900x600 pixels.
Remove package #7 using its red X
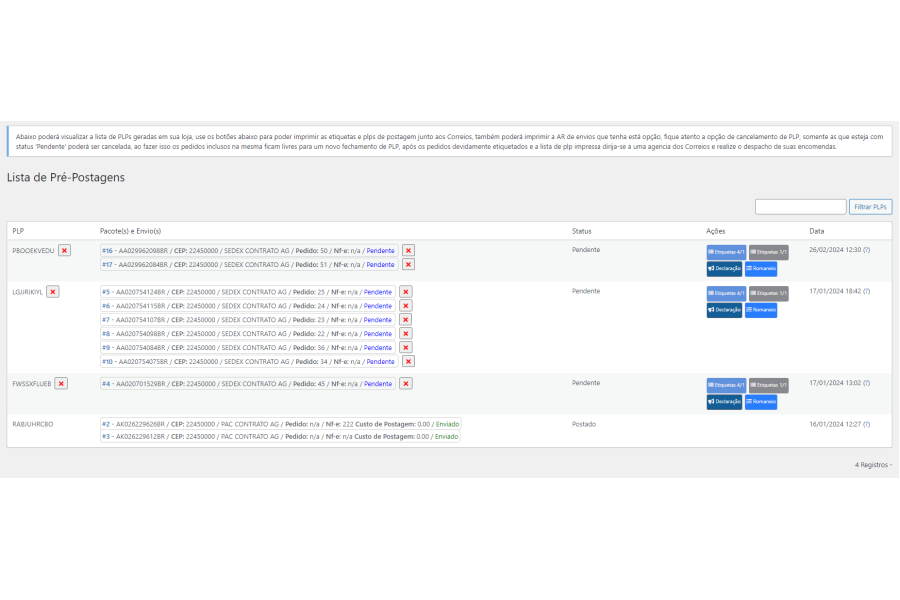coord(406,320)
